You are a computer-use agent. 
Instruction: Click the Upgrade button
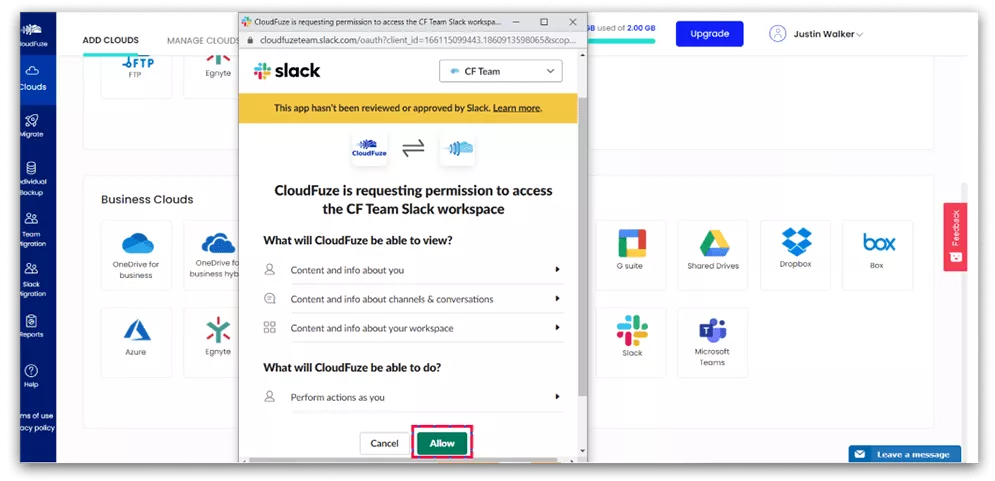[x=709, y=34]
